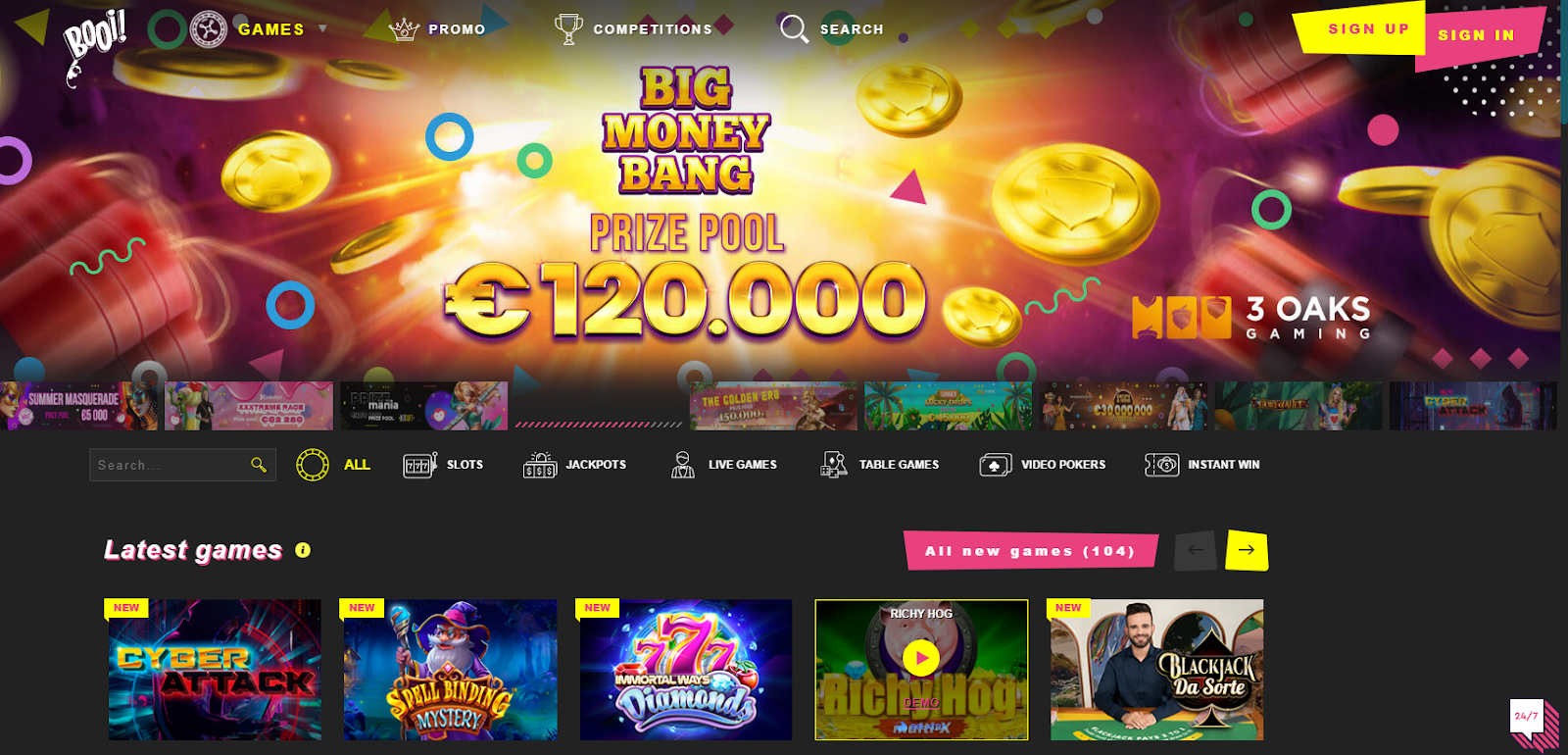
Task: Click the Search magnifier in header
Action: point(794,29)
